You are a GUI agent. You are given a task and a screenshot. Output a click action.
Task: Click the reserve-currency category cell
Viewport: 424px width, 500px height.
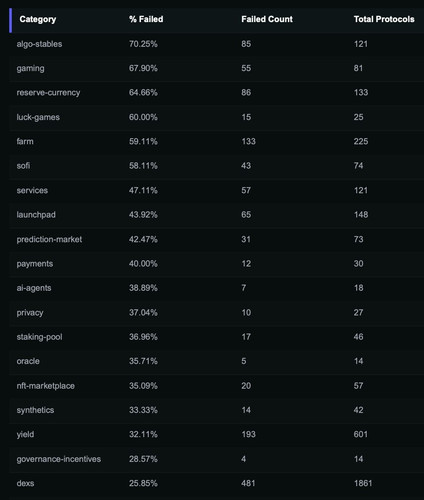(x=48, y=93)
